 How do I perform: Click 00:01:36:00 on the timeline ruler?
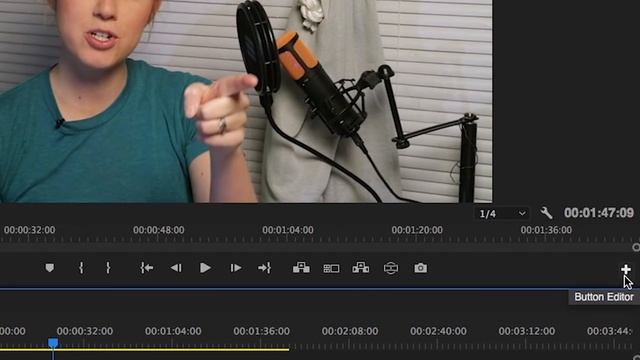click(x=261, y=331)
